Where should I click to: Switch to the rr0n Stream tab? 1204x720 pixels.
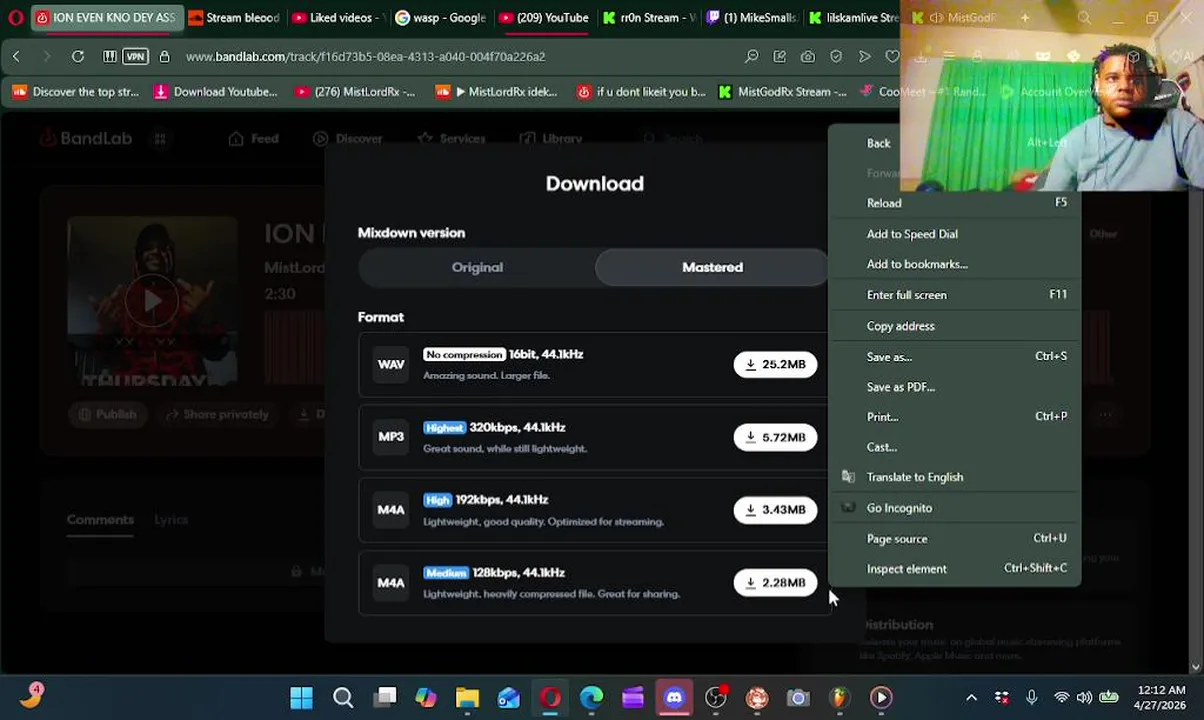point(648,17)
